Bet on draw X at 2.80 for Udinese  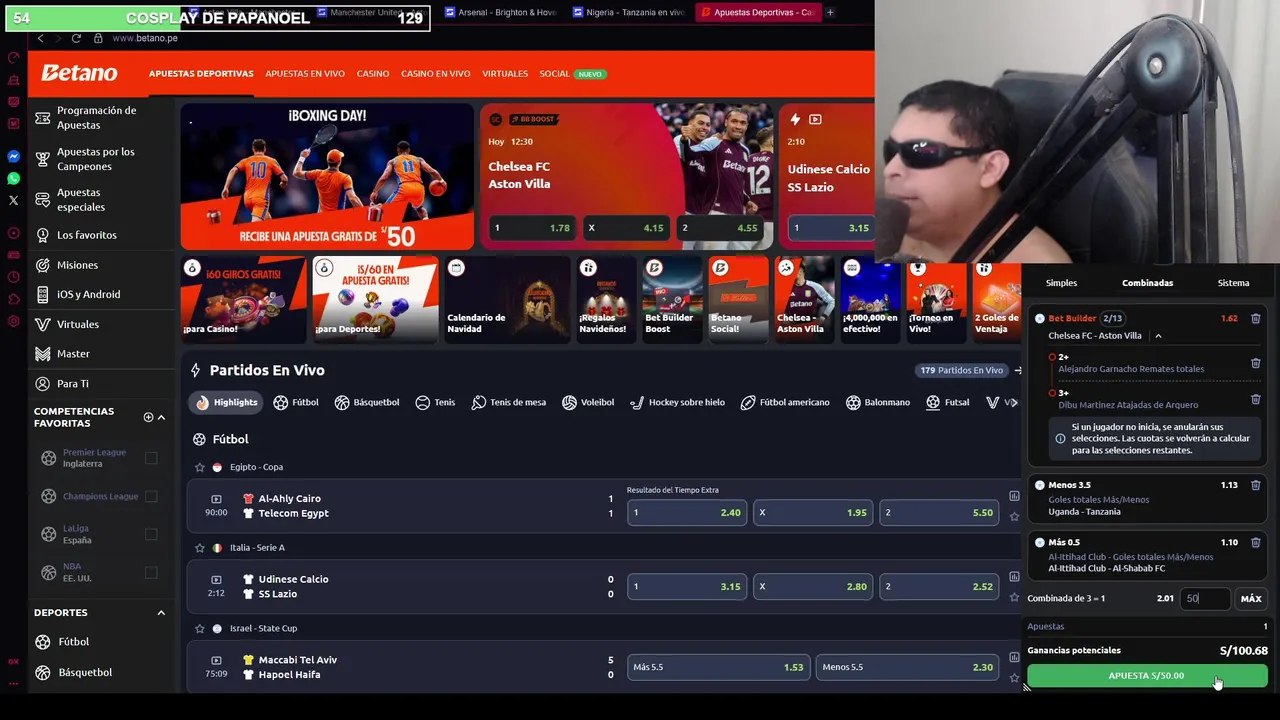pos(812,586)
